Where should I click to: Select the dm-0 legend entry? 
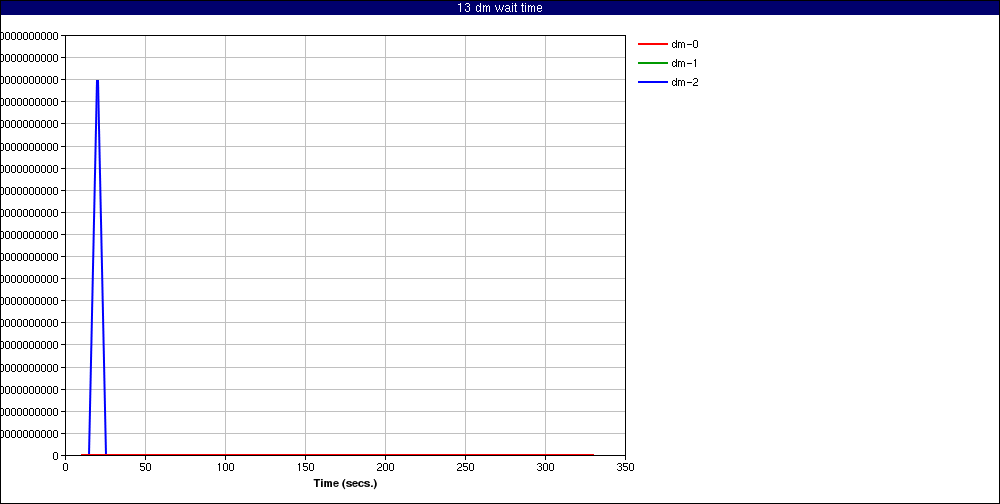click(x=668, y=44)
